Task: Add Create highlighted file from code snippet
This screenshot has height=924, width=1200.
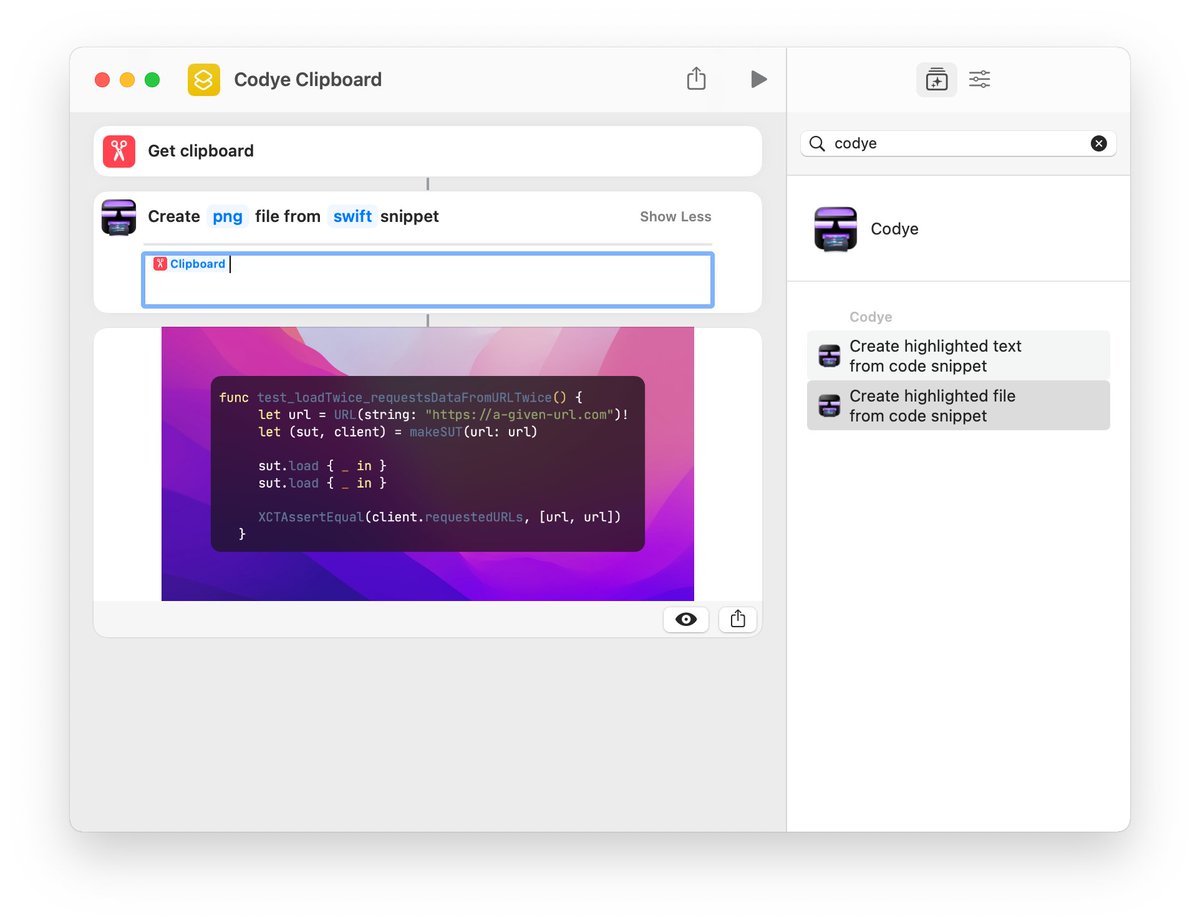Action: 958,406
